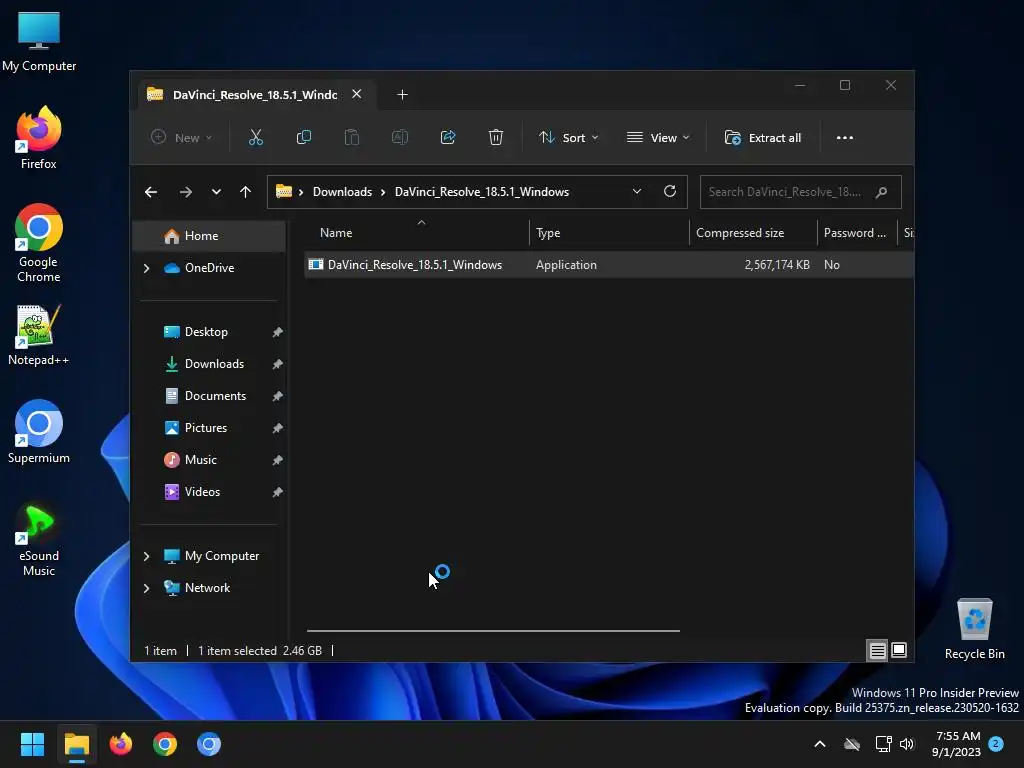Launch Supermium from the taskbar
Screen dimensions: 1024x768
(x=209, y=744)
